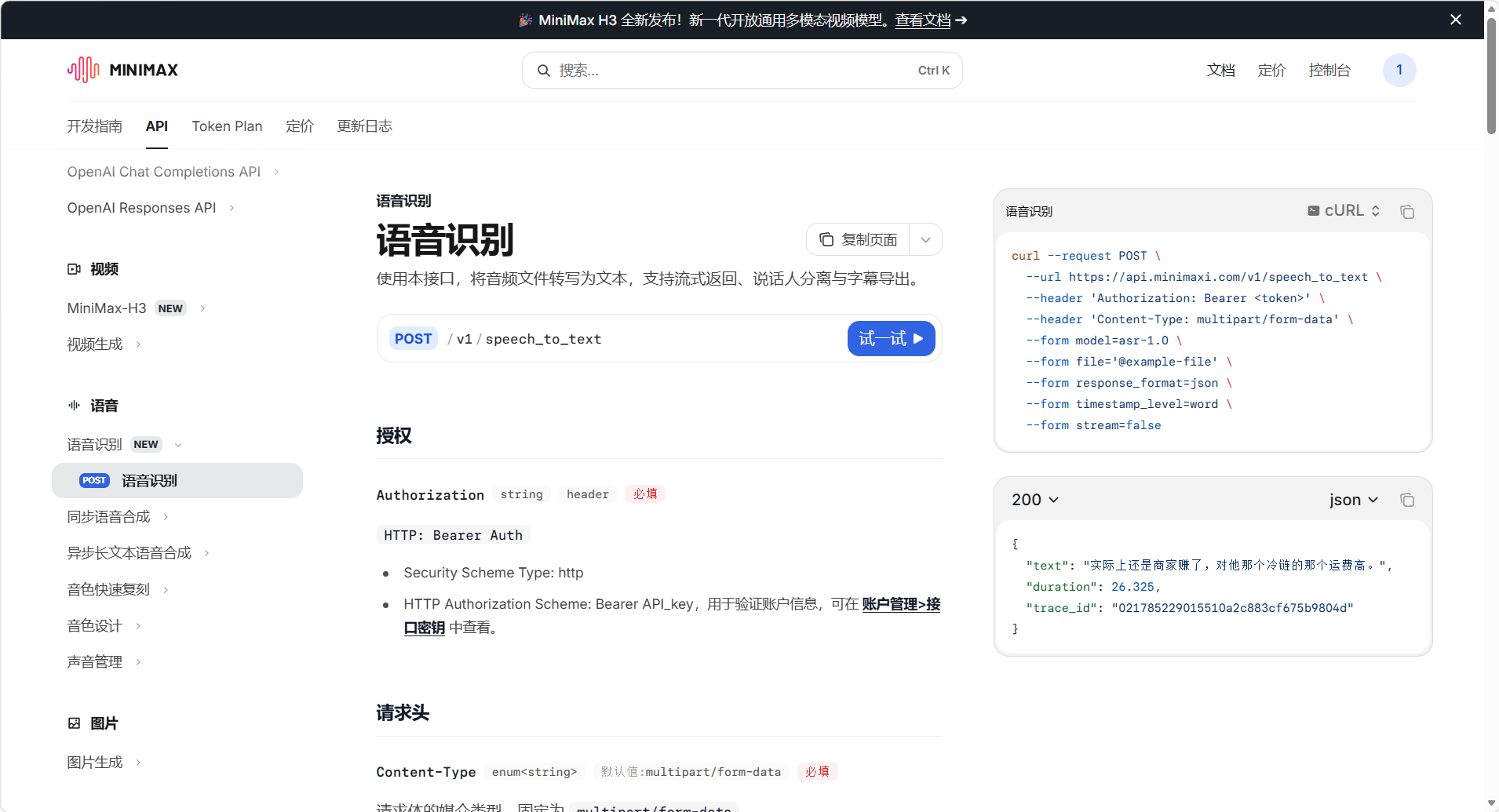Click the 默认值:multipart/form-data tag
This screenshot has height=812, width=1499.
pyautogui.click(x=691, y=772)
